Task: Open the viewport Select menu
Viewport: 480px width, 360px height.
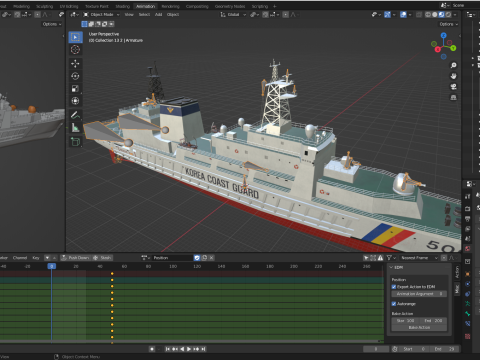Action: coord(144,15)
